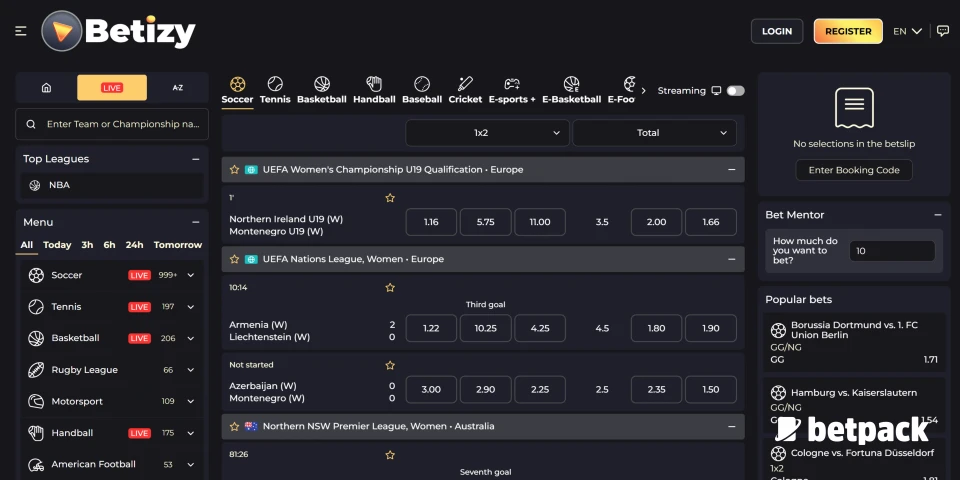The width and height of the screenshot is (960, 480).
Task: Pick odds 11.00 for Montenegro U19
Action: coord(540,222)
